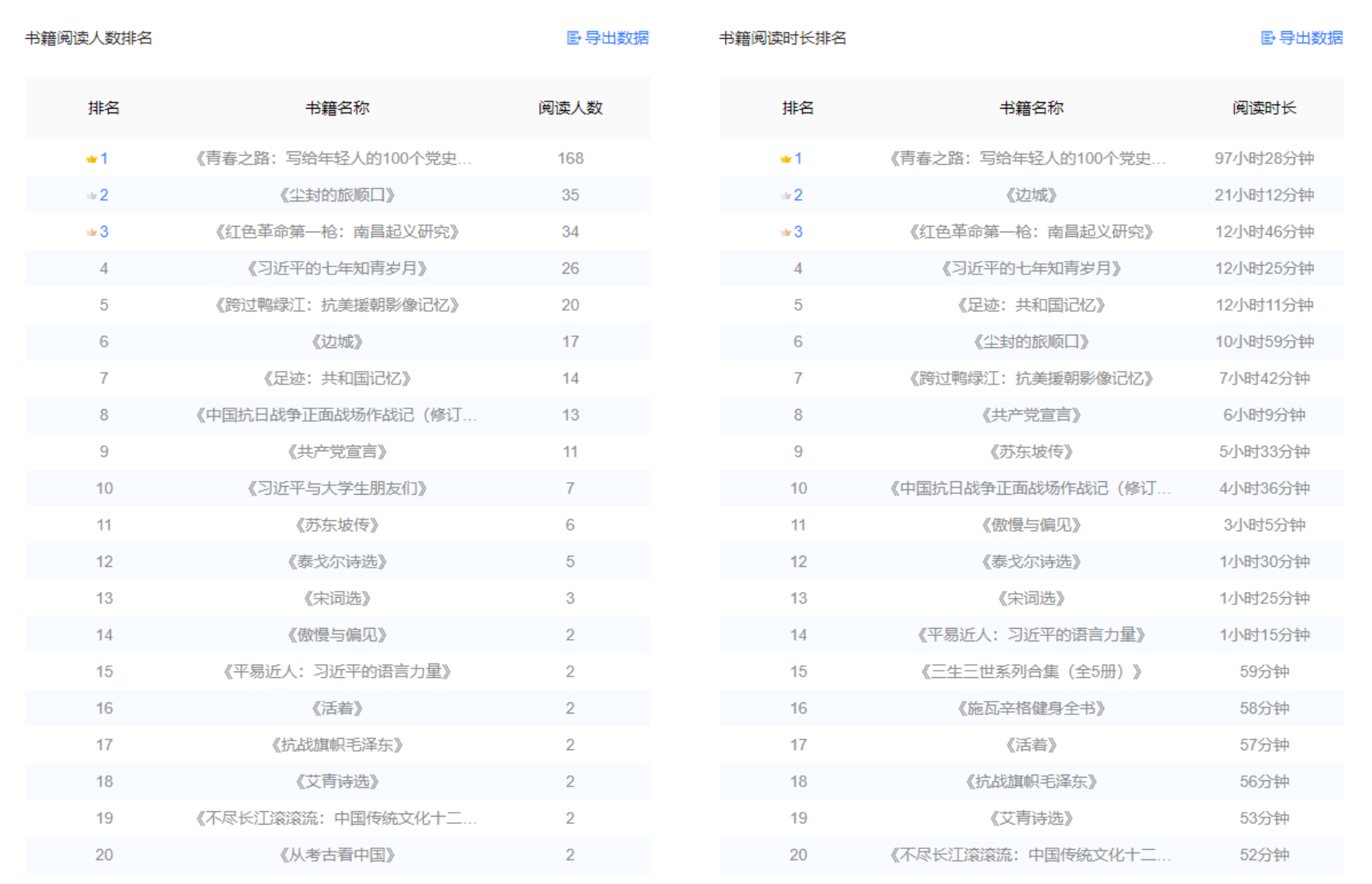Click bronze crown icon in reader count table
Image resolution: width=1372 pixels, height=884 pixels.
pyautogui.click(x=91, y=232)
